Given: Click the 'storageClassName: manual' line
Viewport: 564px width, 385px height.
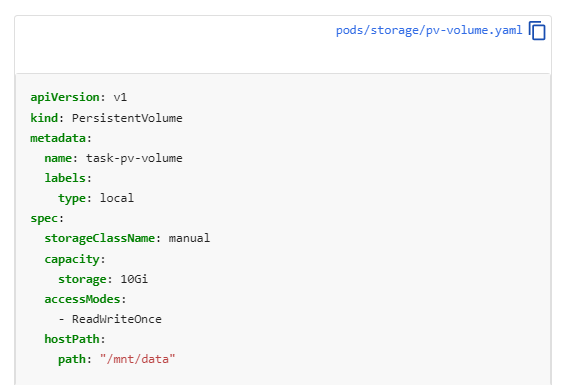Looking at the screenshot, I should click(127, 238).
